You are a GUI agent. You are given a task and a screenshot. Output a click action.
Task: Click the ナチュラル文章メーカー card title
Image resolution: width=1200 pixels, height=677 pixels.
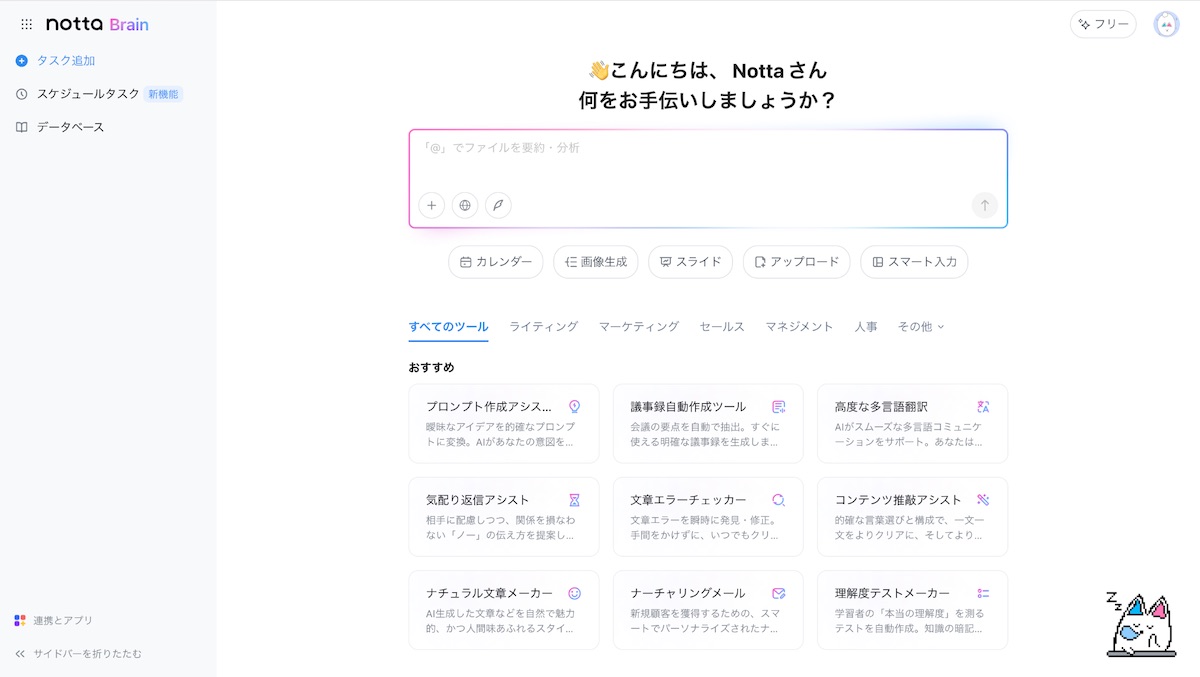pos(489,593)
